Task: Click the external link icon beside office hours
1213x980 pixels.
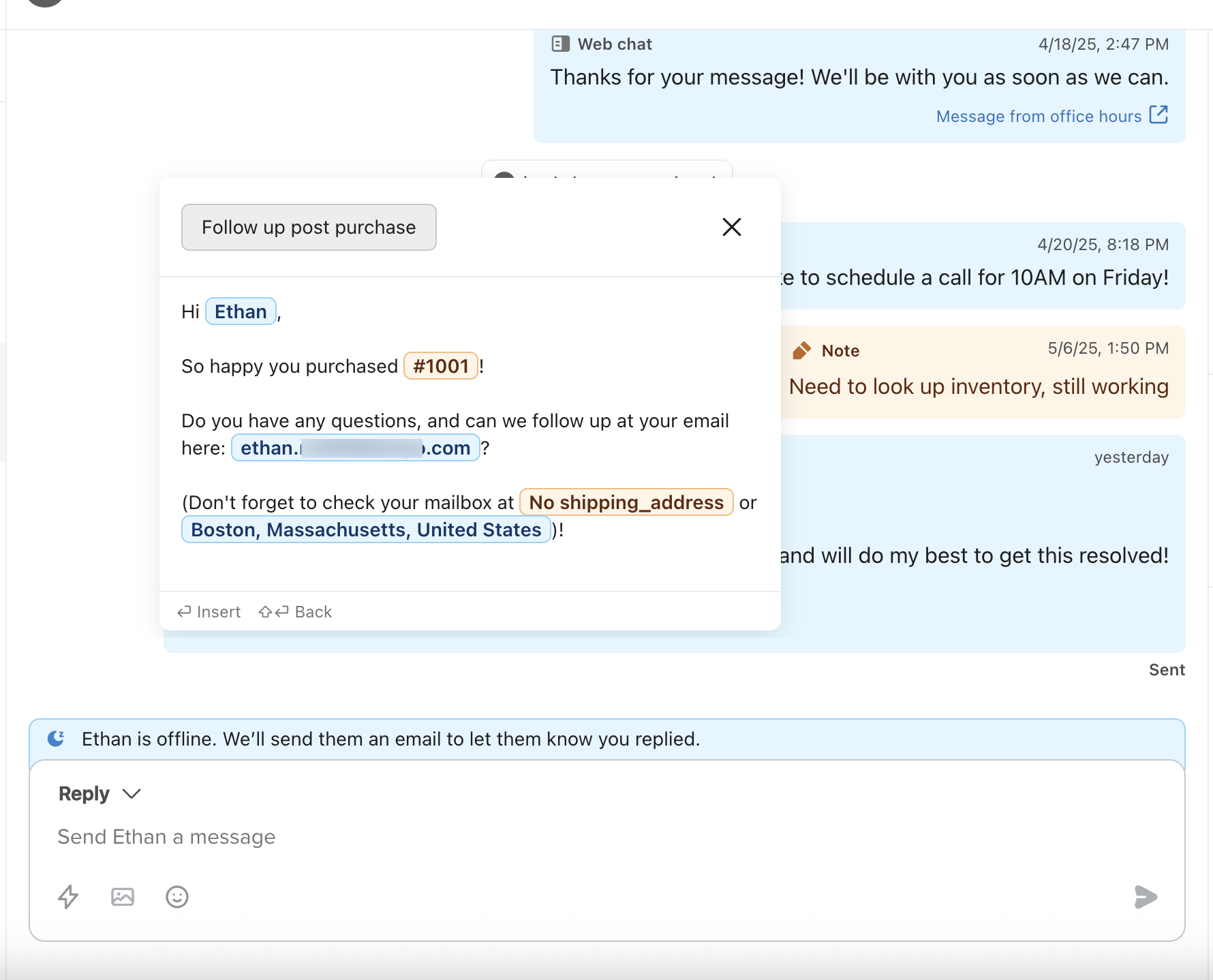Action: 1158,114
